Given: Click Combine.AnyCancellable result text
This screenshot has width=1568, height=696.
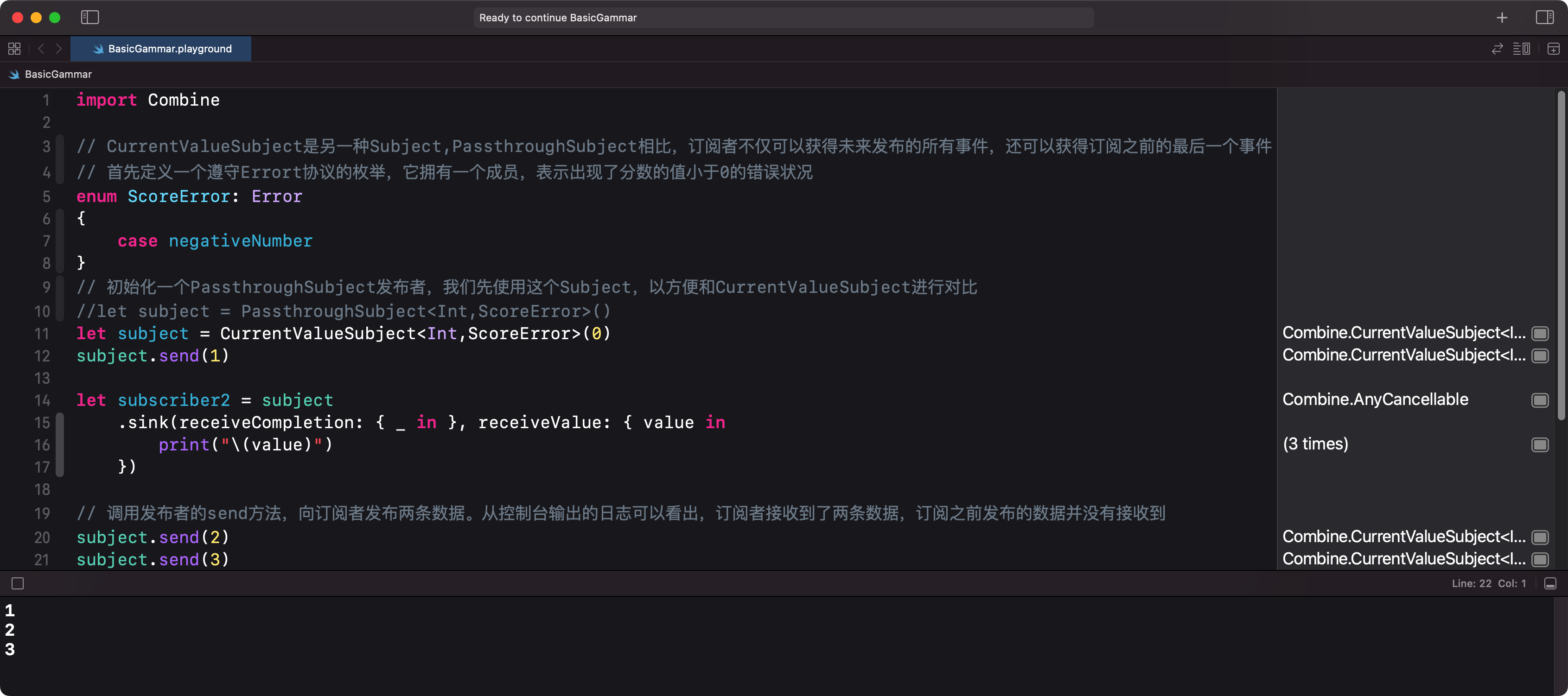Looking at the screenshot, I should 1375,400.
